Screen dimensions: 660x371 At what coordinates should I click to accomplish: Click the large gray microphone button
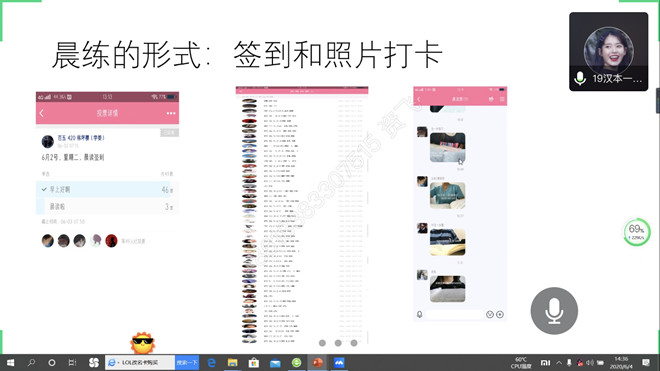click(x=554, y=311)
